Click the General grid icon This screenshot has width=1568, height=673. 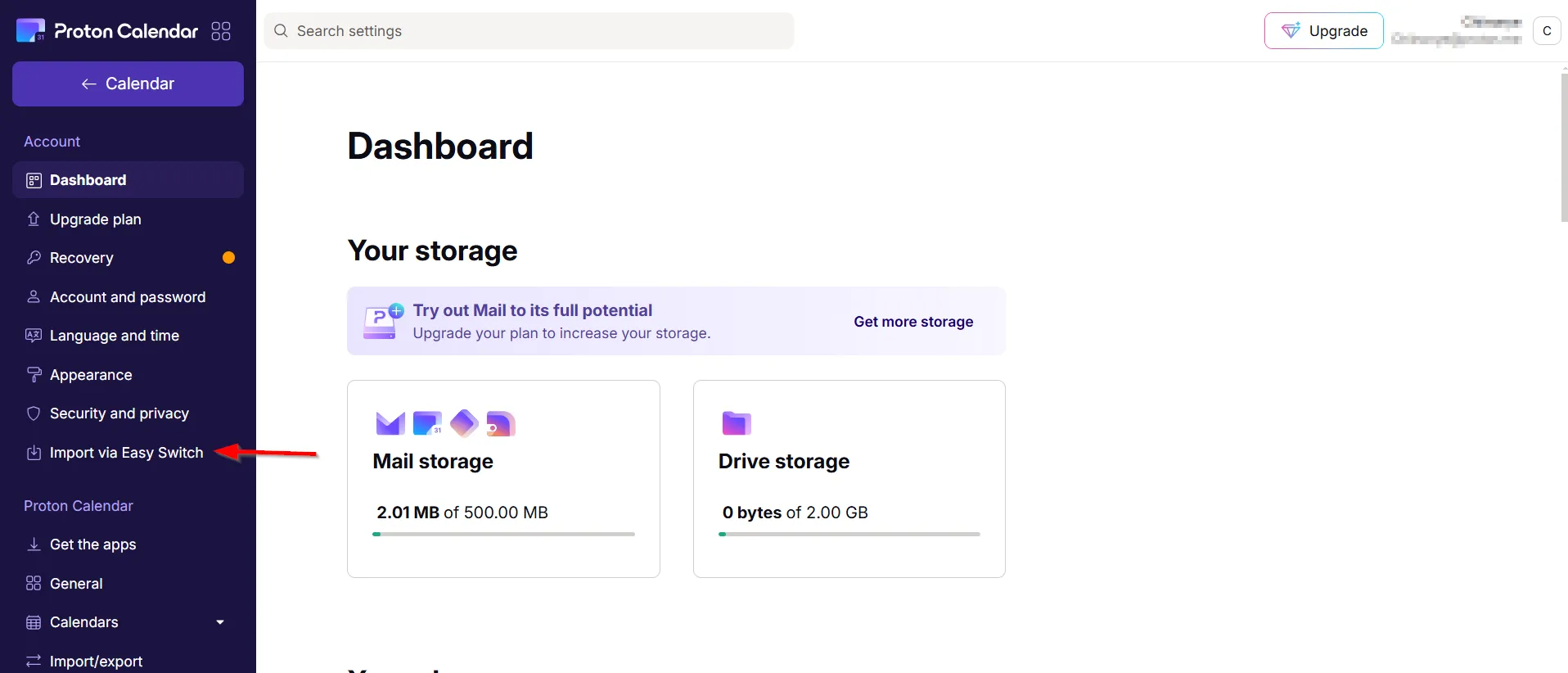click(34, 583)
